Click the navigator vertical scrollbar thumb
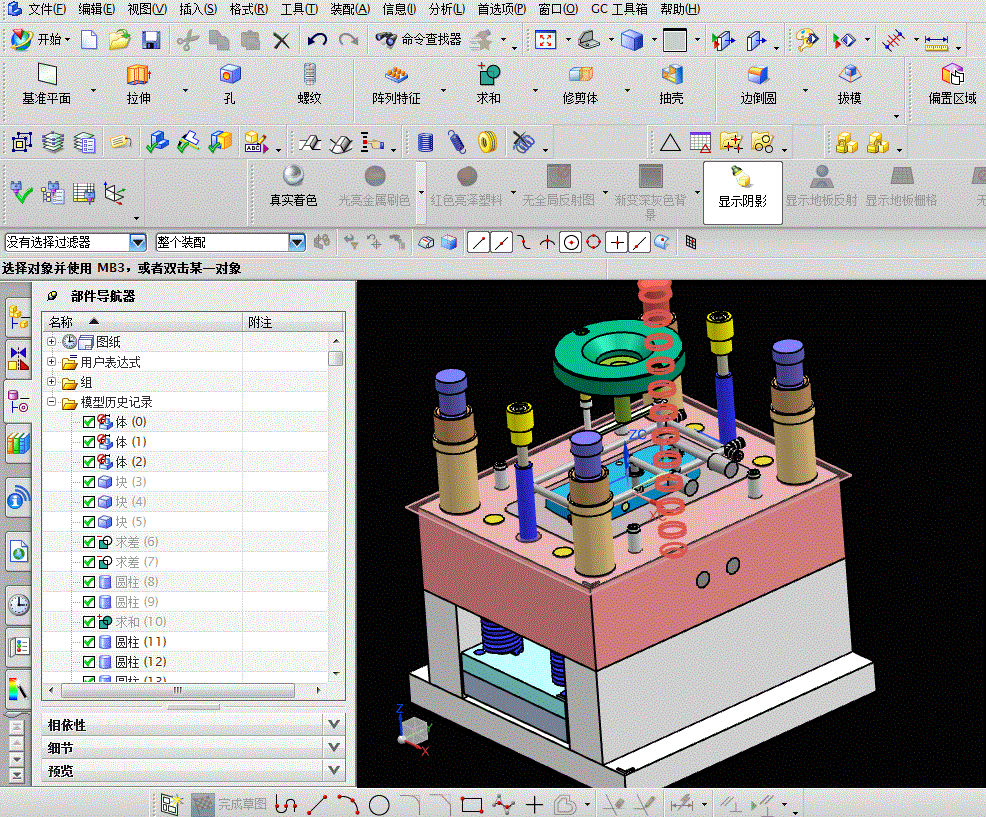Image resolution: width=986 pixels, height=817 pixels. point(336,358)
